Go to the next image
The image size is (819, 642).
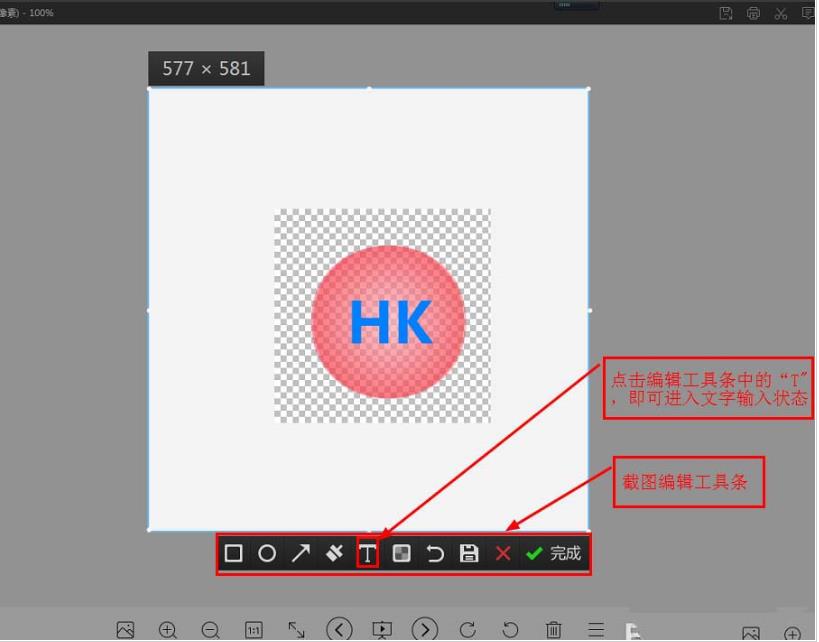[425, 629]
